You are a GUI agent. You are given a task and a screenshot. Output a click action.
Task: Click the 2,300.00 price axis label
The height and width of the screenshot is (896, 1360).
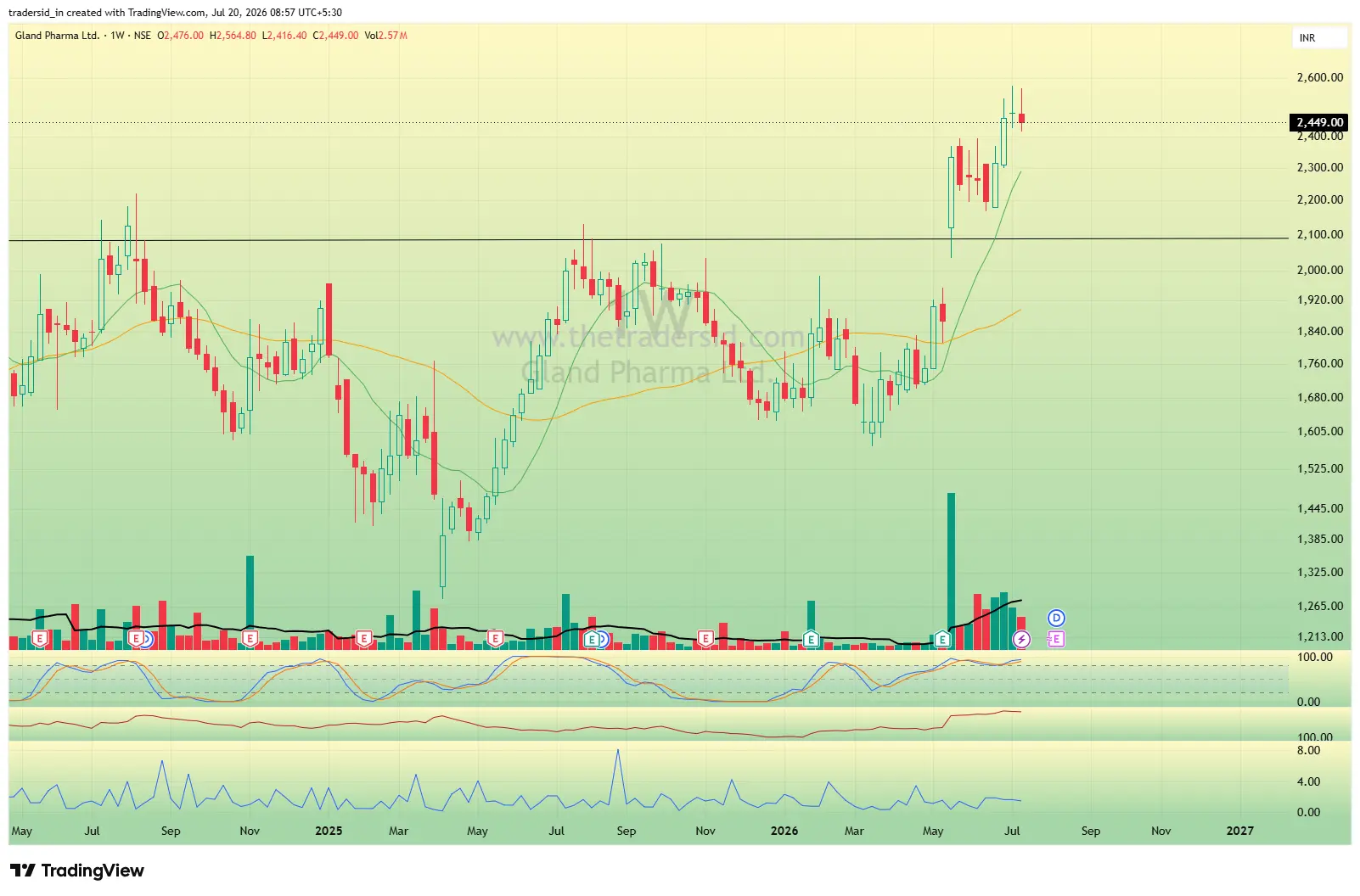(x=1320, y=167)
